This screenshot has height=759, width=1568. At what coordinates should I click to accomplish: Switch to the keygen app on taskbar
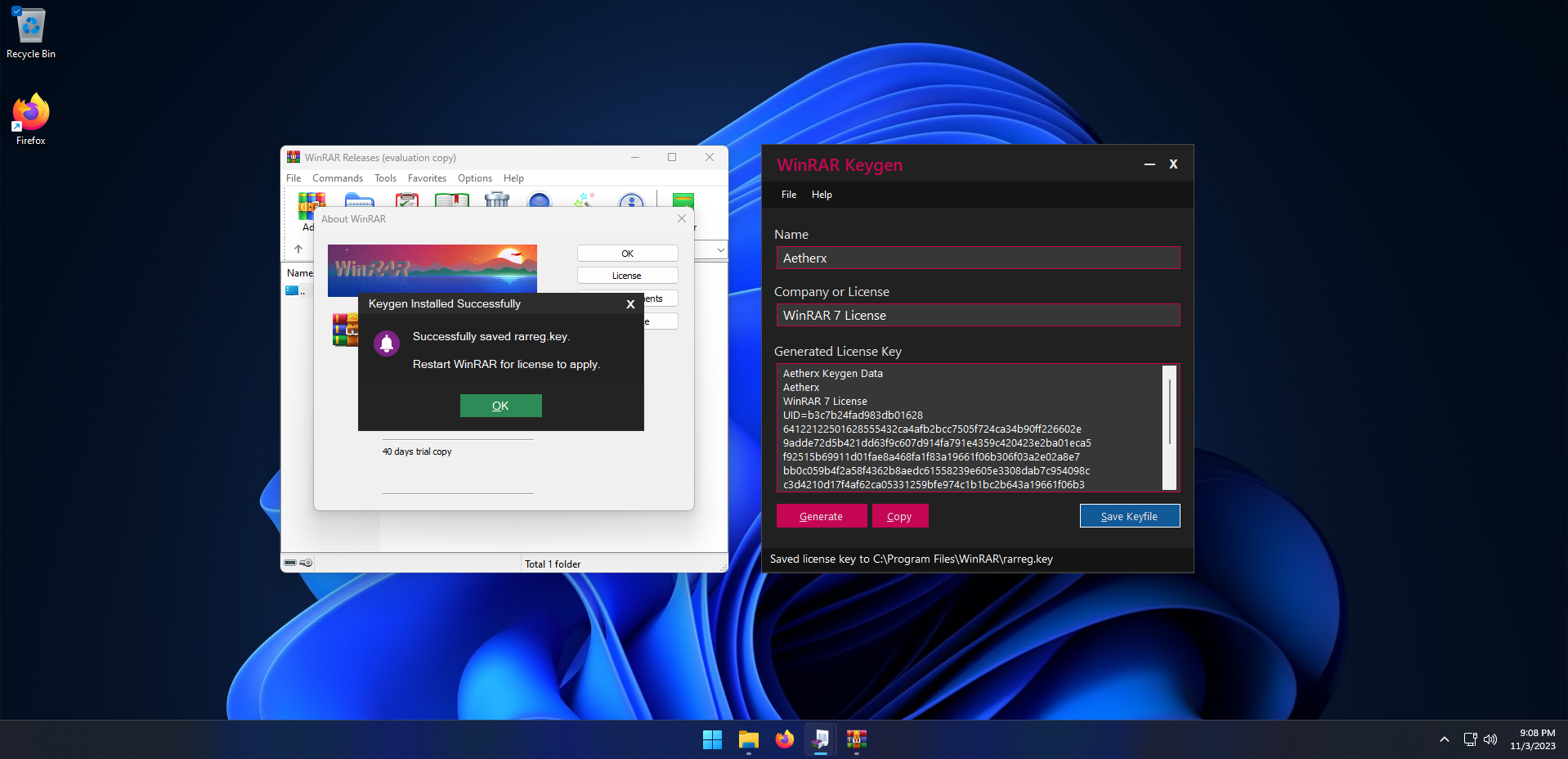pos(821,739)
